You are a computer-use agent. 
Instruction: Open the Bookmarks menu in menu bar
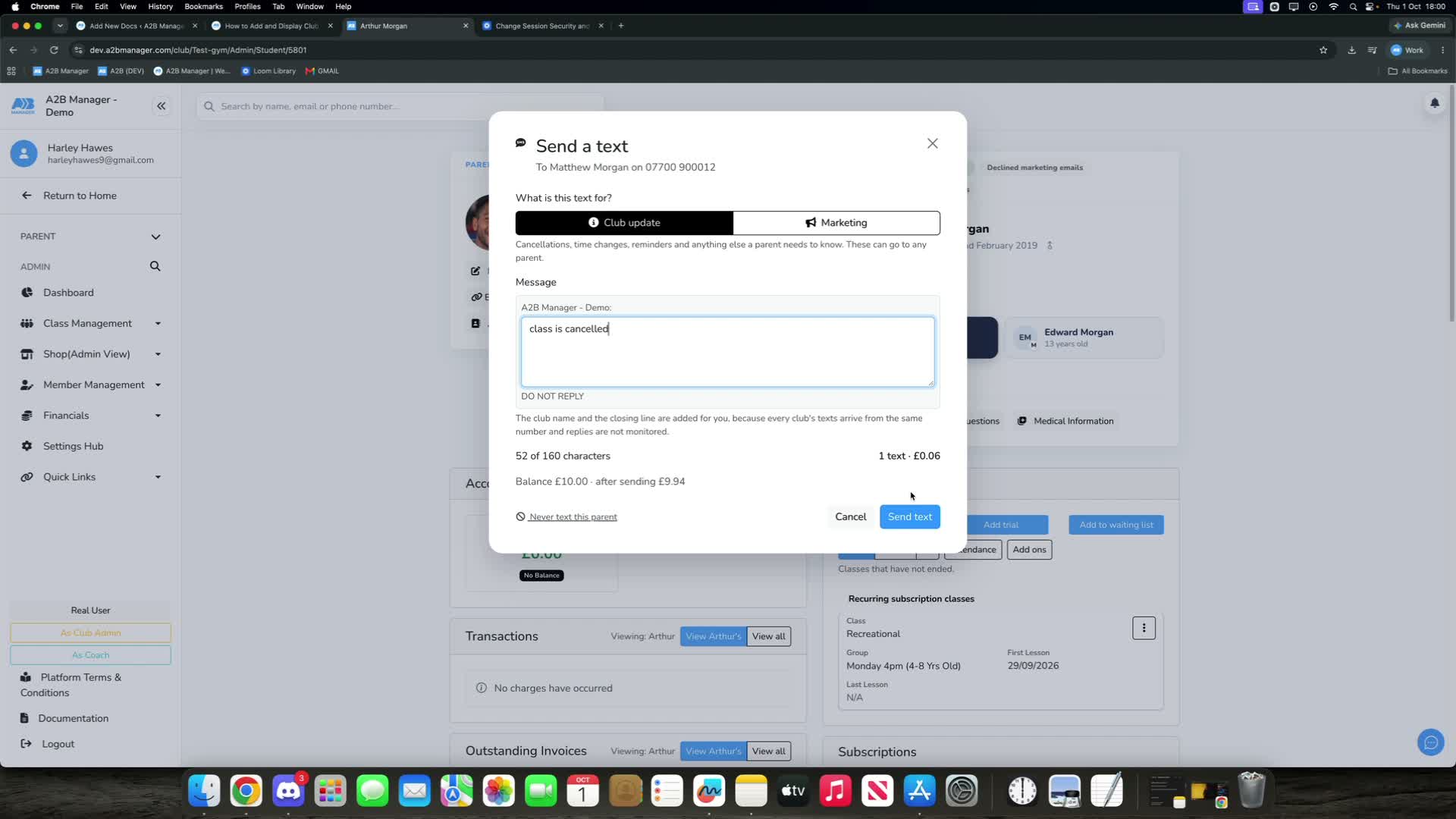(203, 6)
